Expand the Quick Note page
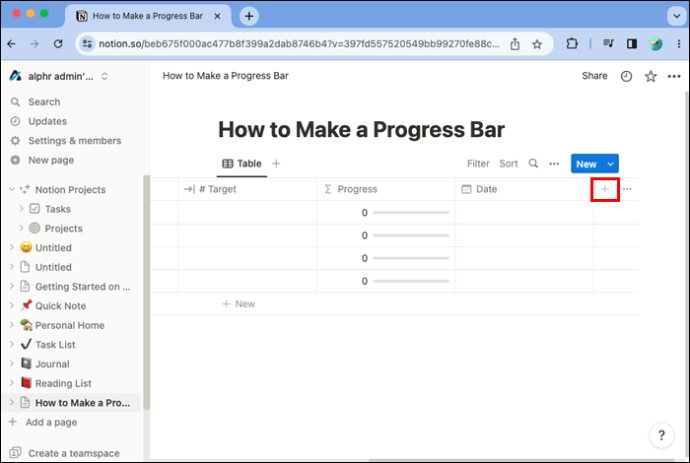The height and width of the screenshot is (463, 690). point(12,305)
